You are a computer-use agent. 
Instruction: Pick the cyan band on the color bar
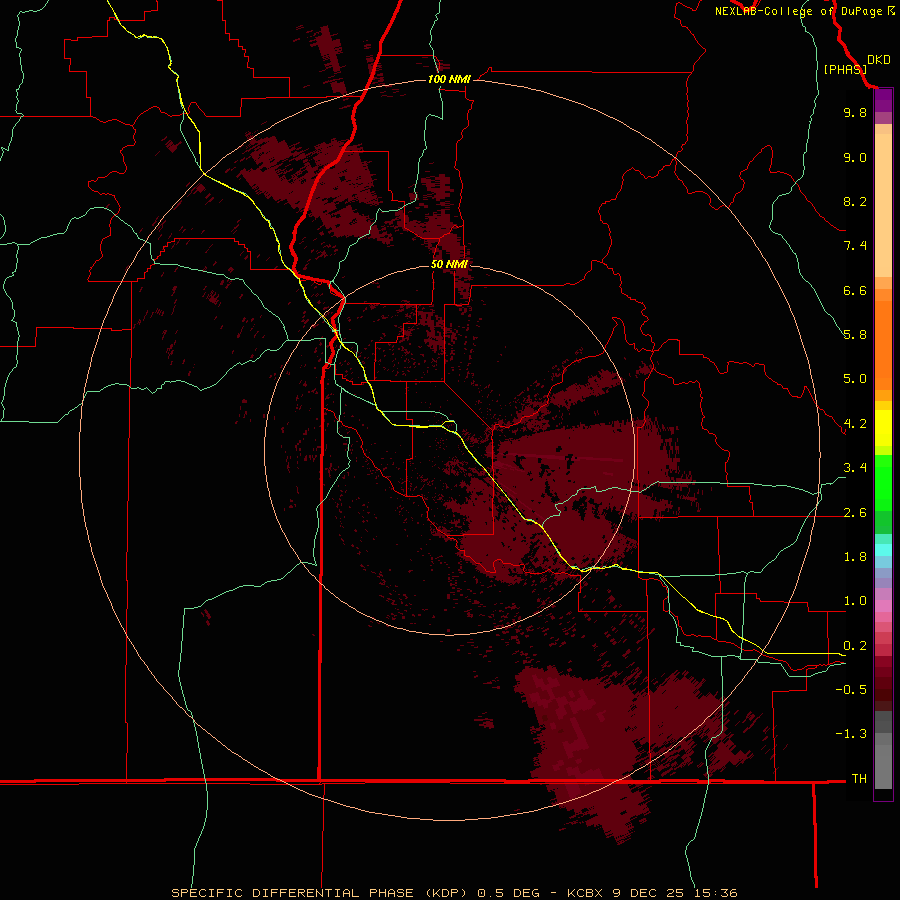[x=883, y=549]
